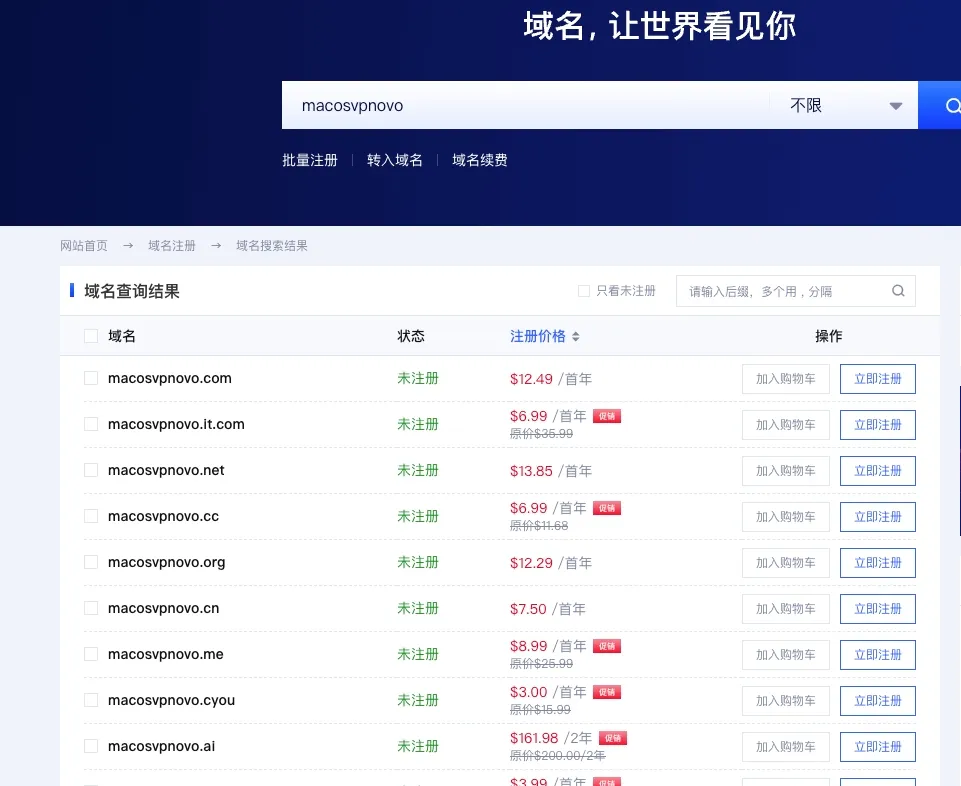Viewport: 961px width, 786px height.
Task: Register macosvpnovo.net now
Action: tap(878, 471)
